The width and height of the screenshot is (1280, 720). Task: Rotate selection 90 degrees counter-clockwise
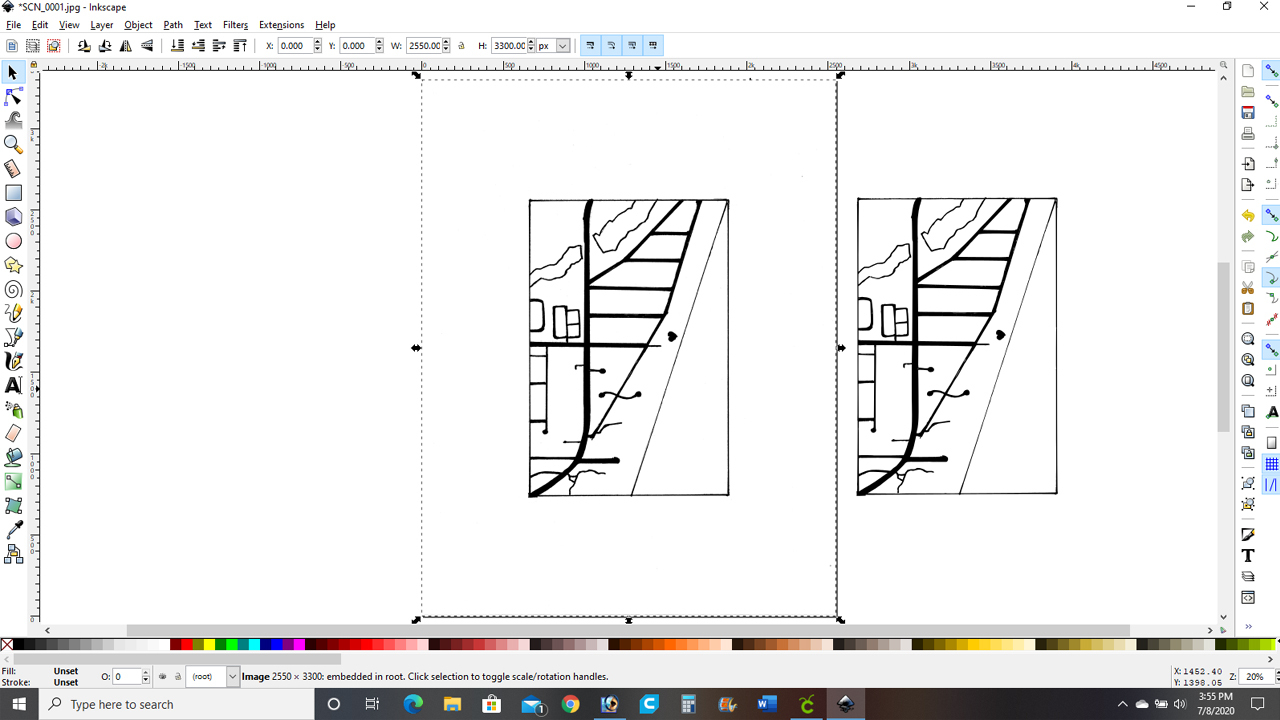84,46
